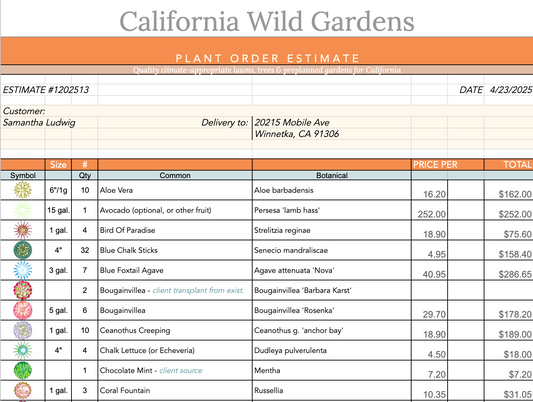Viewport: 533px width, 402px height.
Task: Click the 'client source' note text
Action: click(180, 370)
